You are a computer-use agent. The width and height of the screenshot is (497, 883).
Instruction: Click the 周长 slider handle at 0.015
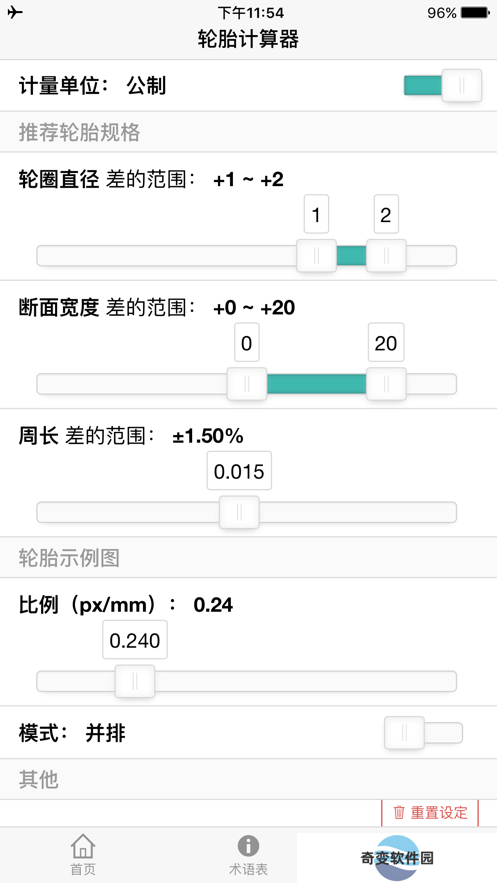239,512
